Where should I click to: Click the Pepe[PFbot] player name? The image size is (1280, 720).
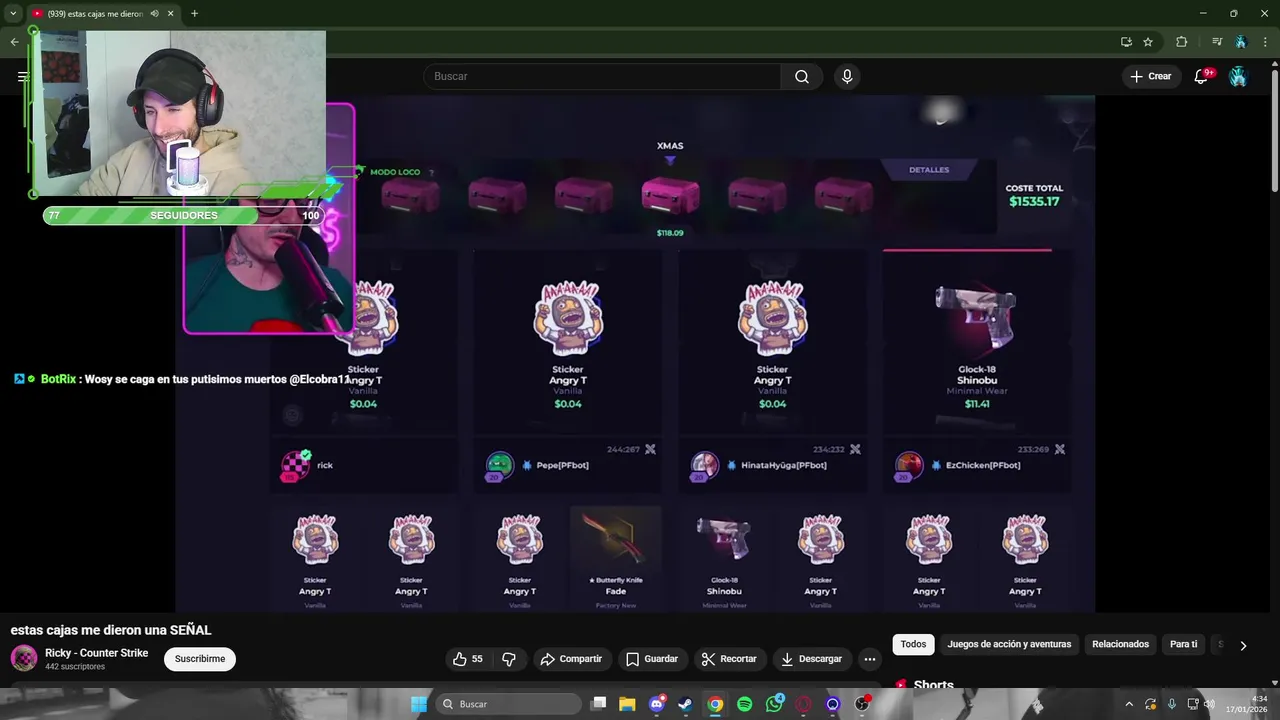click(562, 465)
